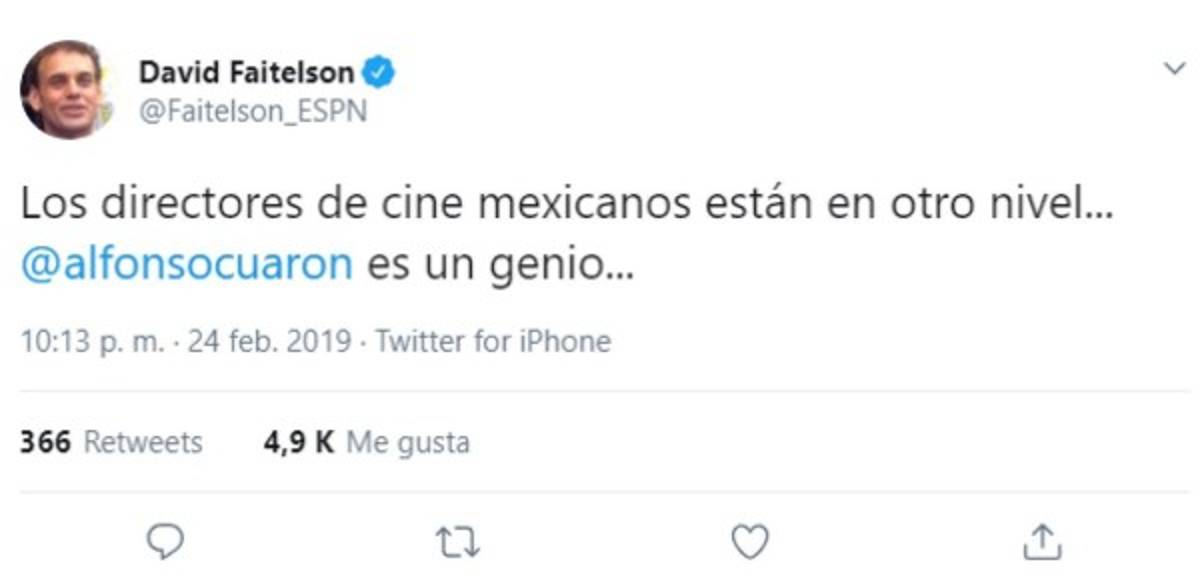Open the 4,9 K Me gusta list

click(366, 440)
